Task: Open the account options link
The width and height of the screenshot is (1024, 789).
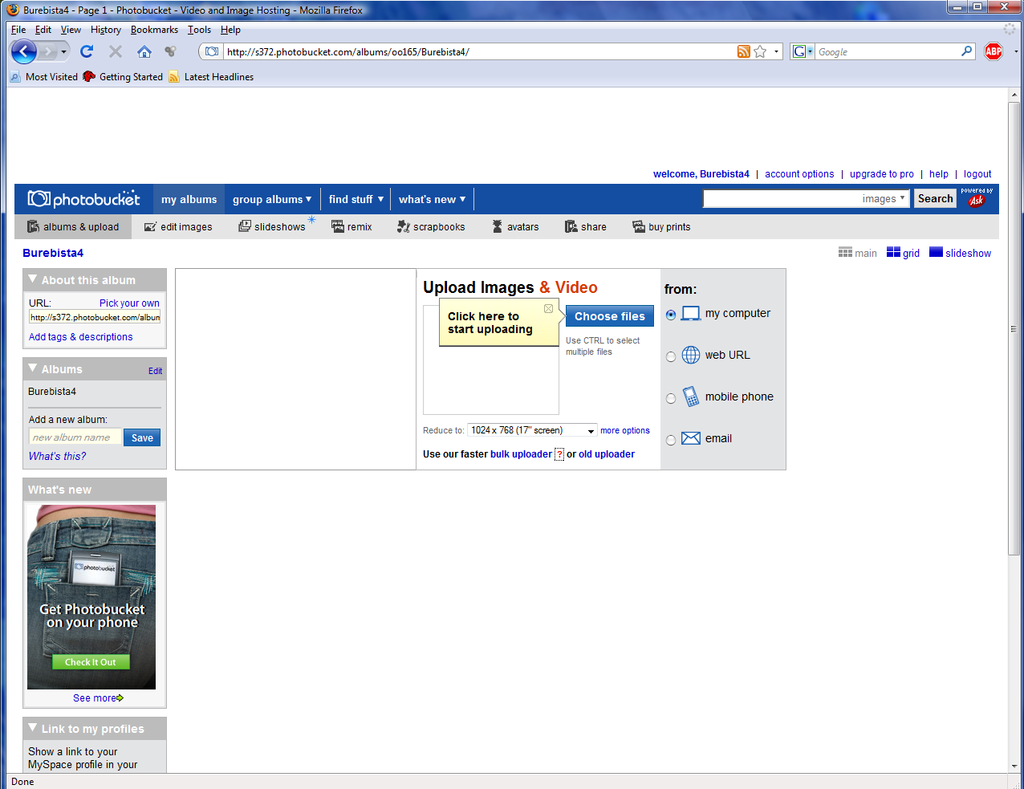Action: pos(799,174)
